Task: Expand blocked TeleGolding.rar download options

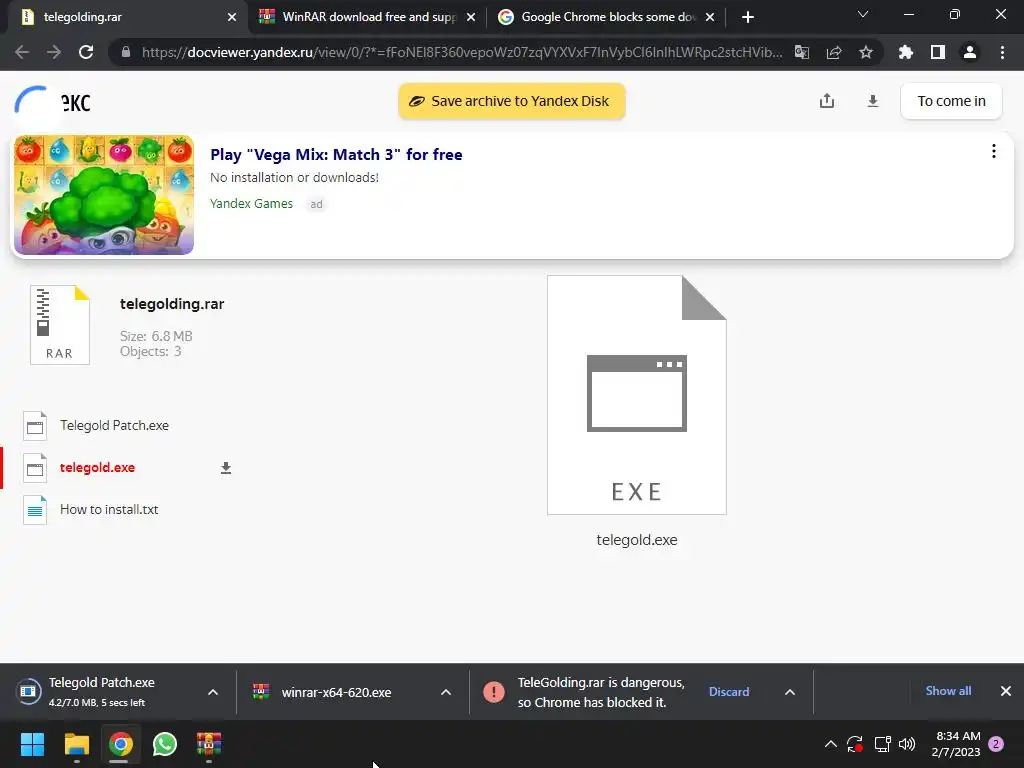Action: 790,692
